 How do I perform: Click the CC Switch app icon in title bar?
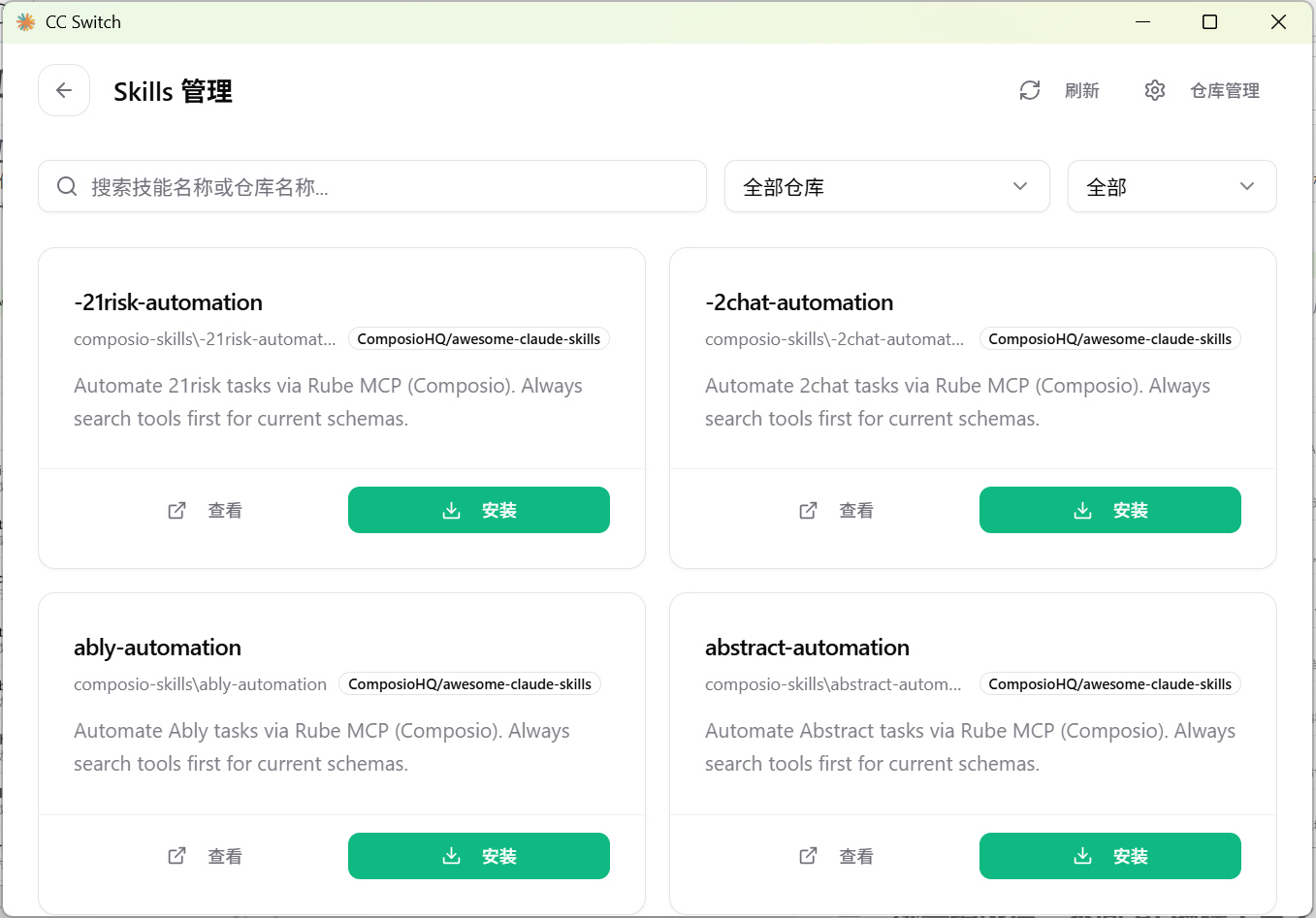(25, 21)
